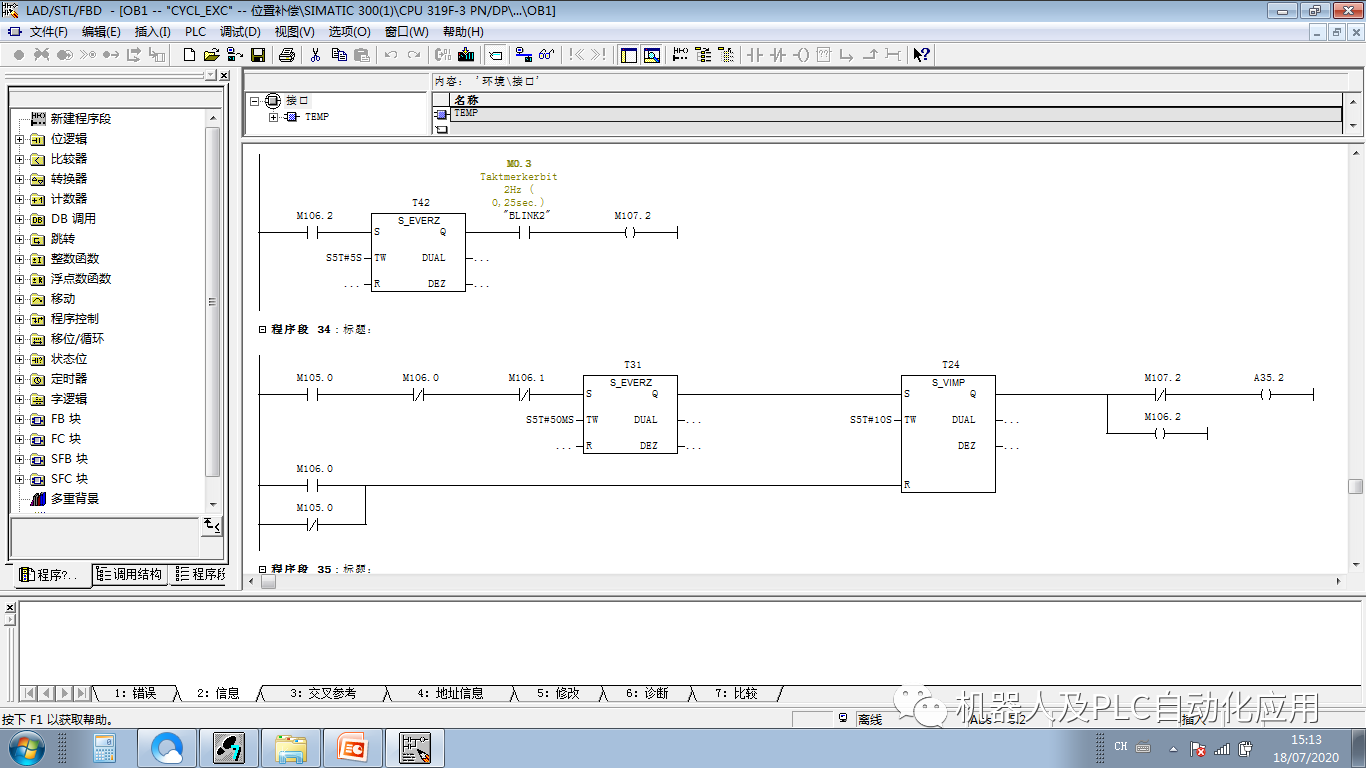Viewport: 1366px width, 768px height.
Task: Click the Save icon in toolbar
Action: tap(257, 55)
